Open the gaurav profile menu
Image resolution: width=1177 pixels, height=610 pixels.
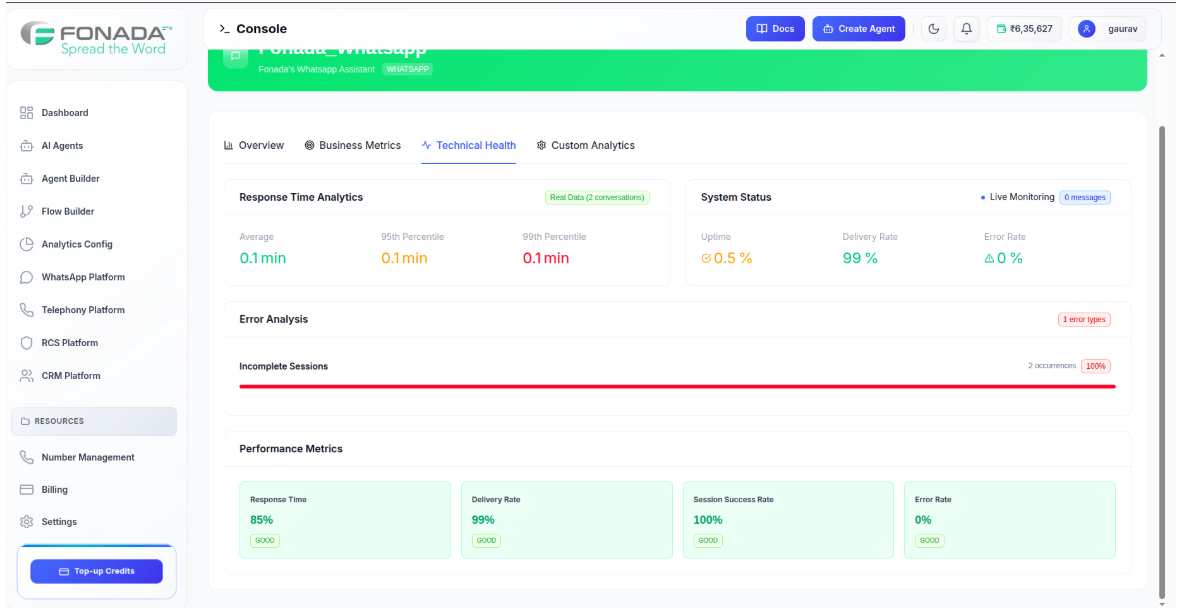[1108, 29]
